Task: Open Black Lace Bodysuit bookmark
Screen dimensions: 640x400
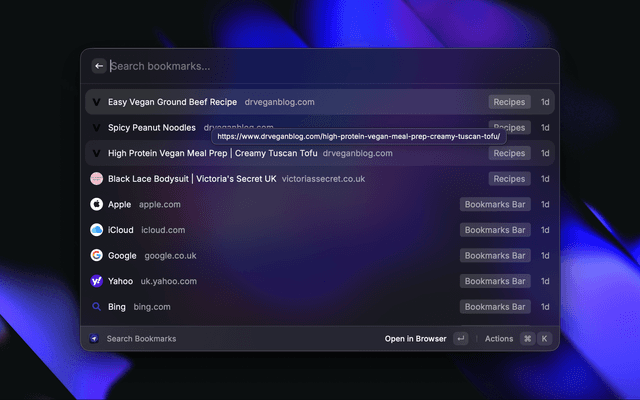Action: click(x=192, y=179)
